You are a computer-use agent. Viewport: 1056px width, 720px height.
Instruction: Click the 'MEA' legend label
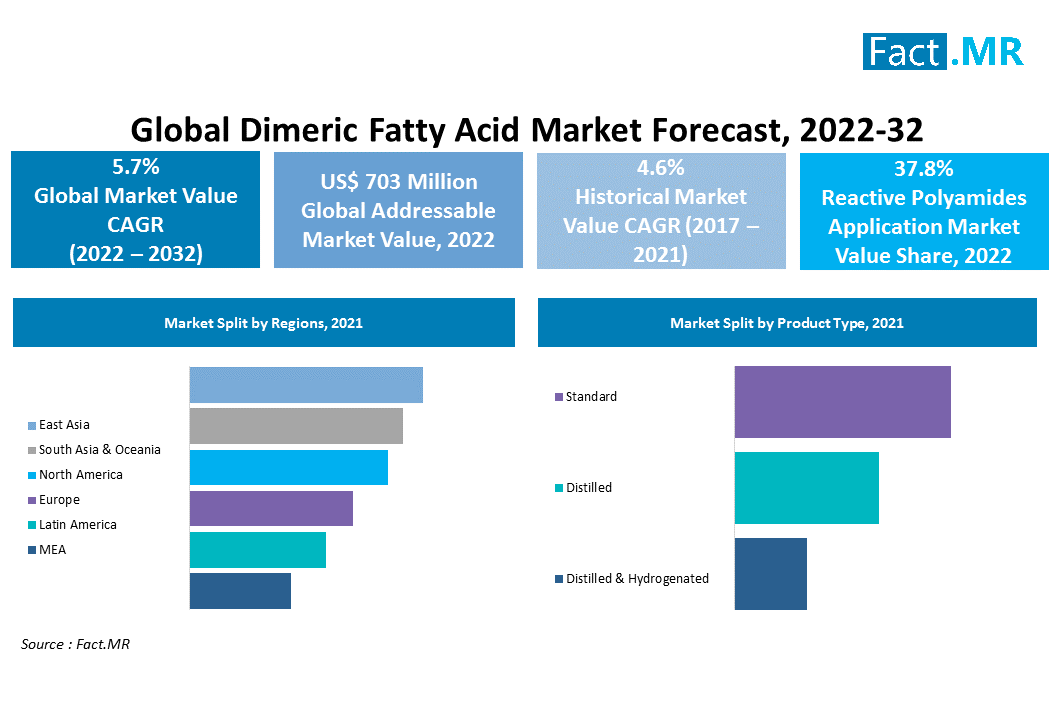[53, 550]
